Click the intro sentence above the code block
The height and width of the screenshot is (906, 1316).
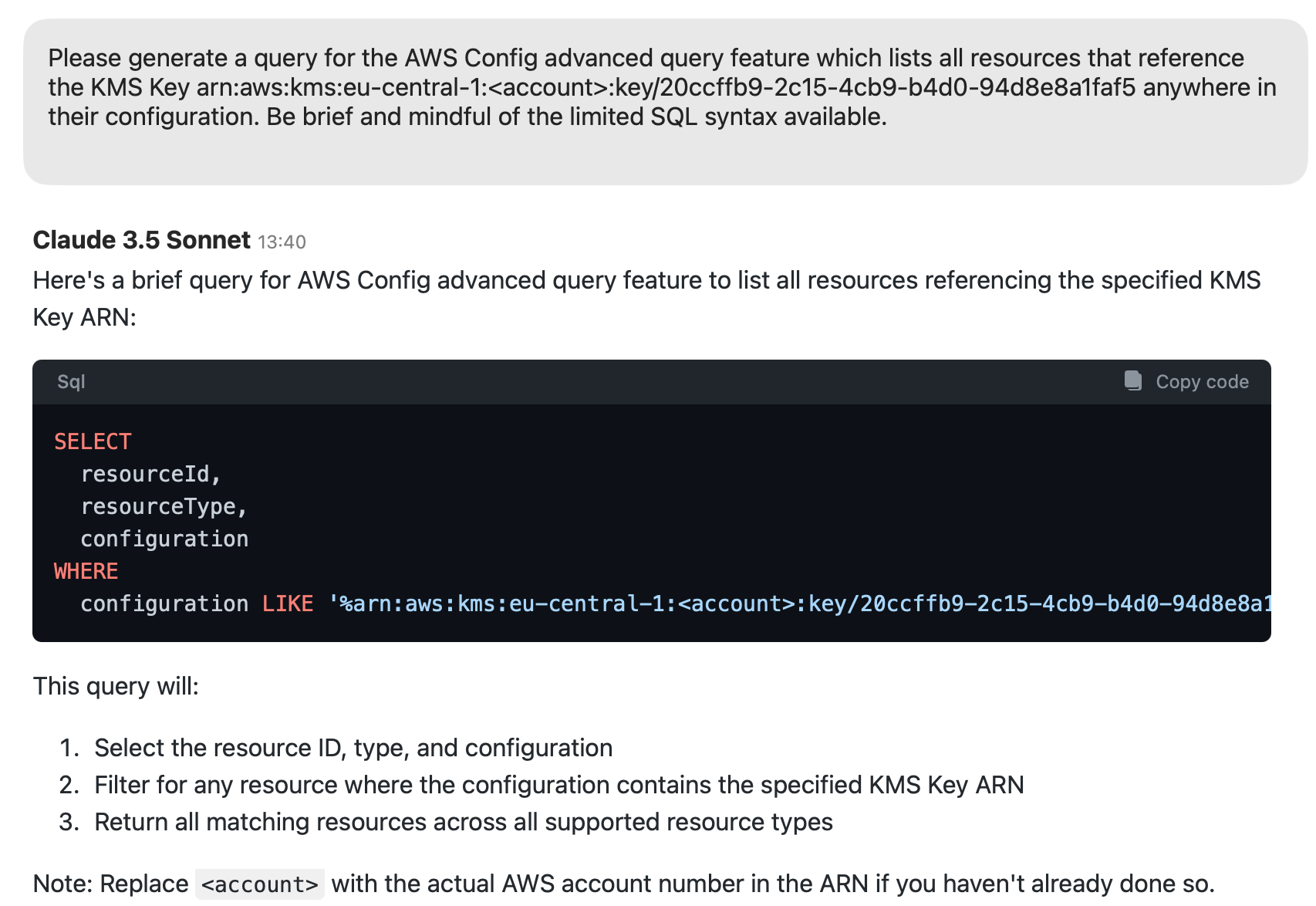pyautogui.click(x=646, y=299)
